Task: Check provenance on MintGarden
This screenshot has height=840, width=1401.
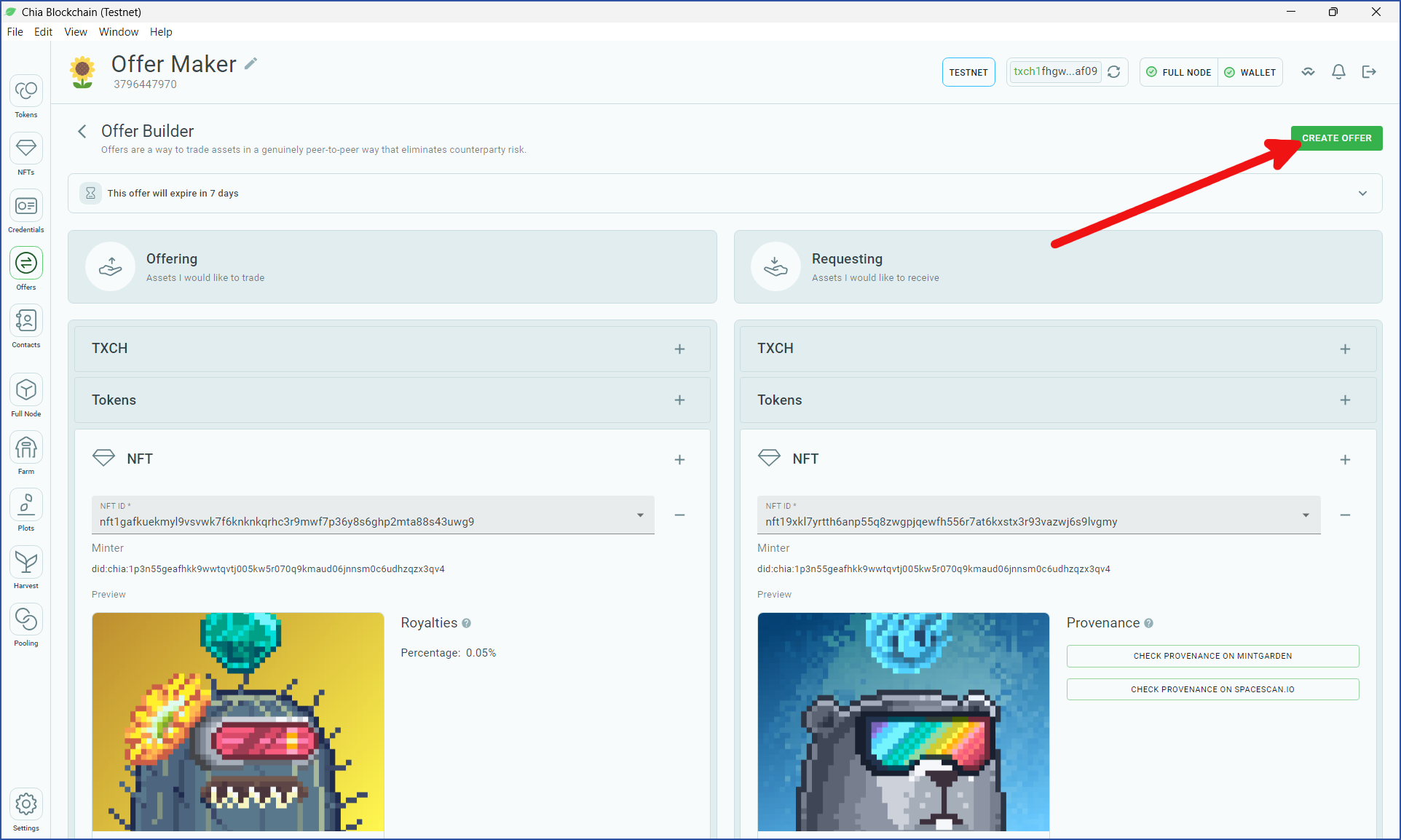Action: pos(1212,656)
